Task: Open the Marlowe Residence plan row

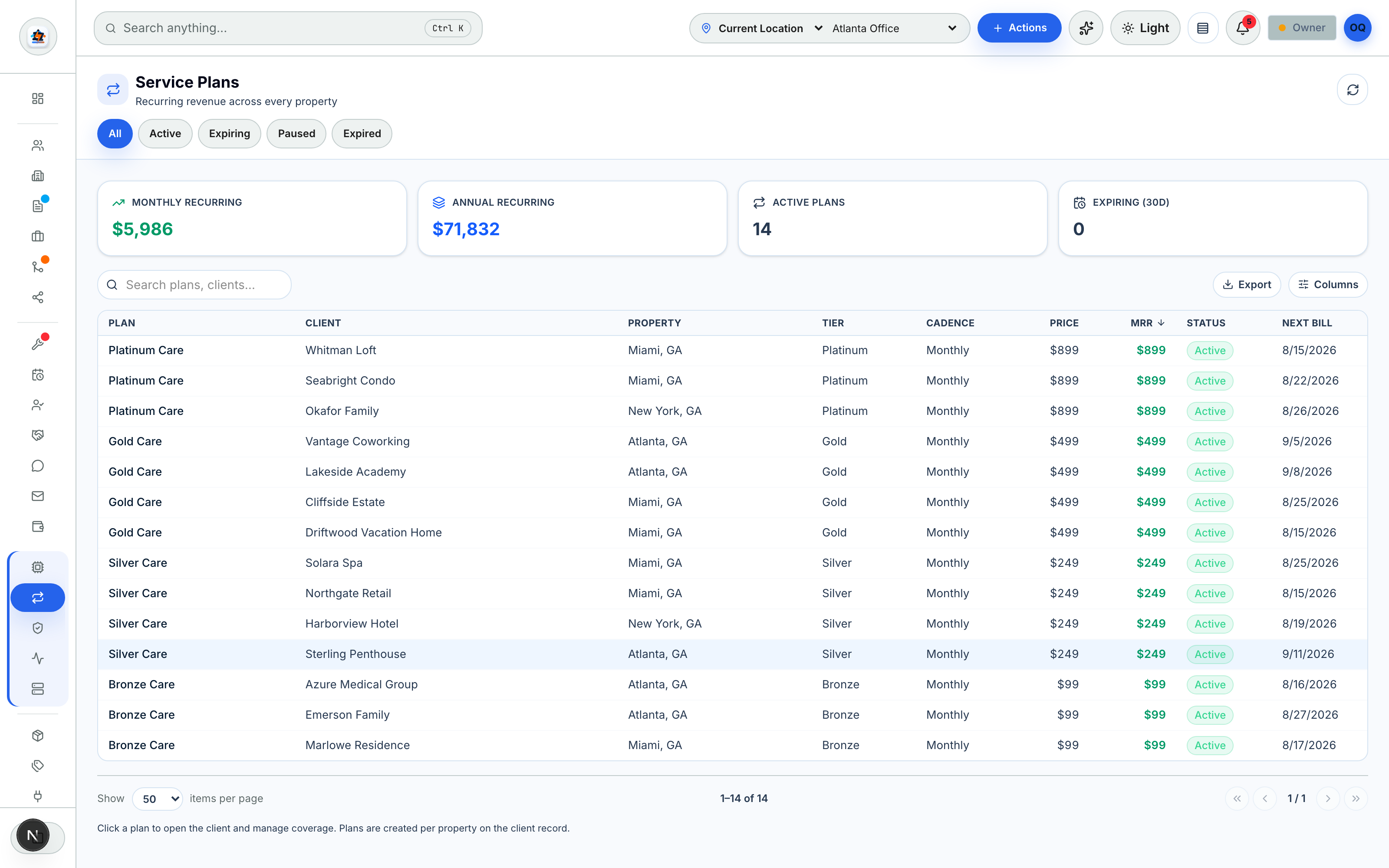Action: (732, 745)
